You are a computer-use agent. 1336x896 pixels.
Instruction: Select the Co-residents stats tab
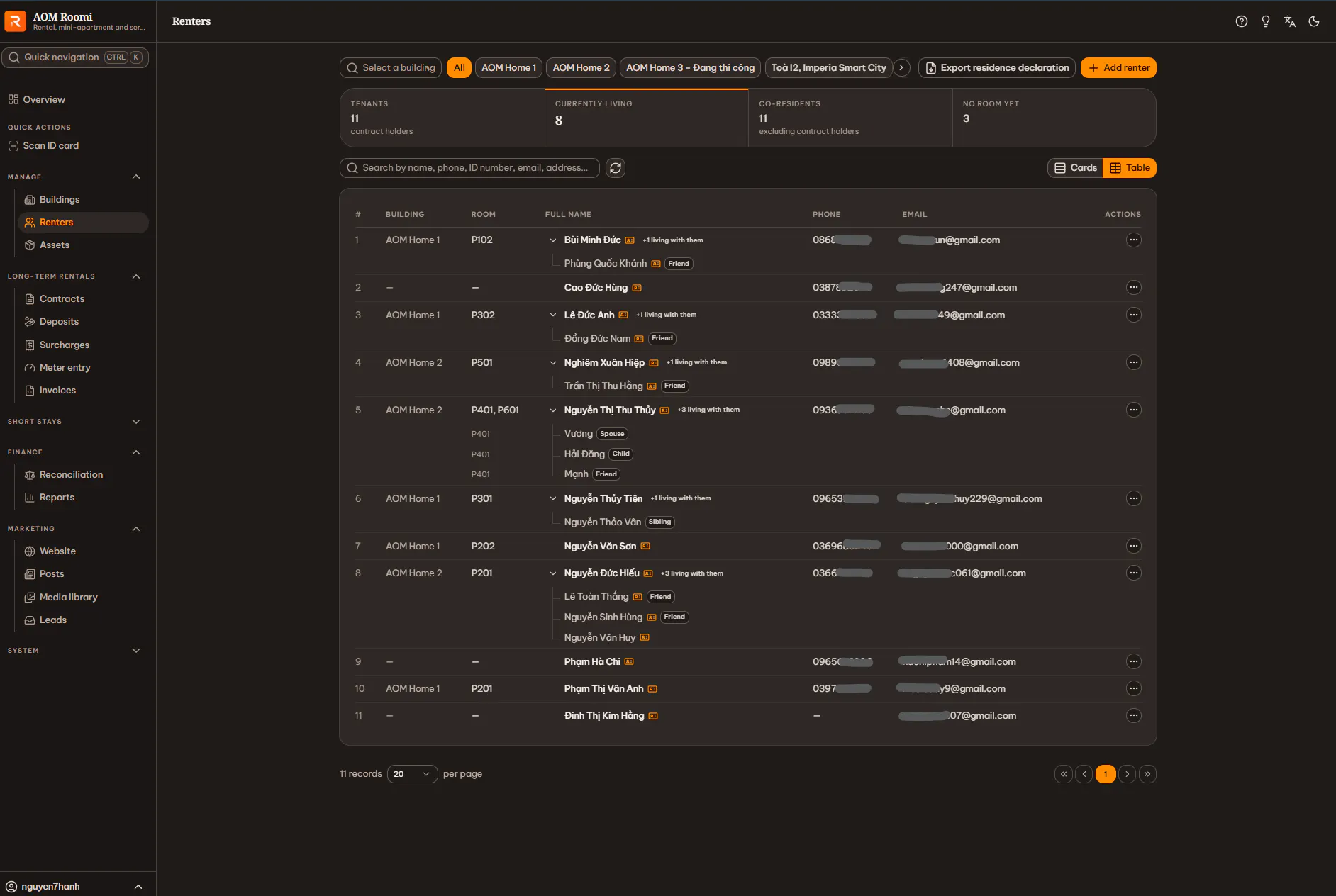point(850,118)
